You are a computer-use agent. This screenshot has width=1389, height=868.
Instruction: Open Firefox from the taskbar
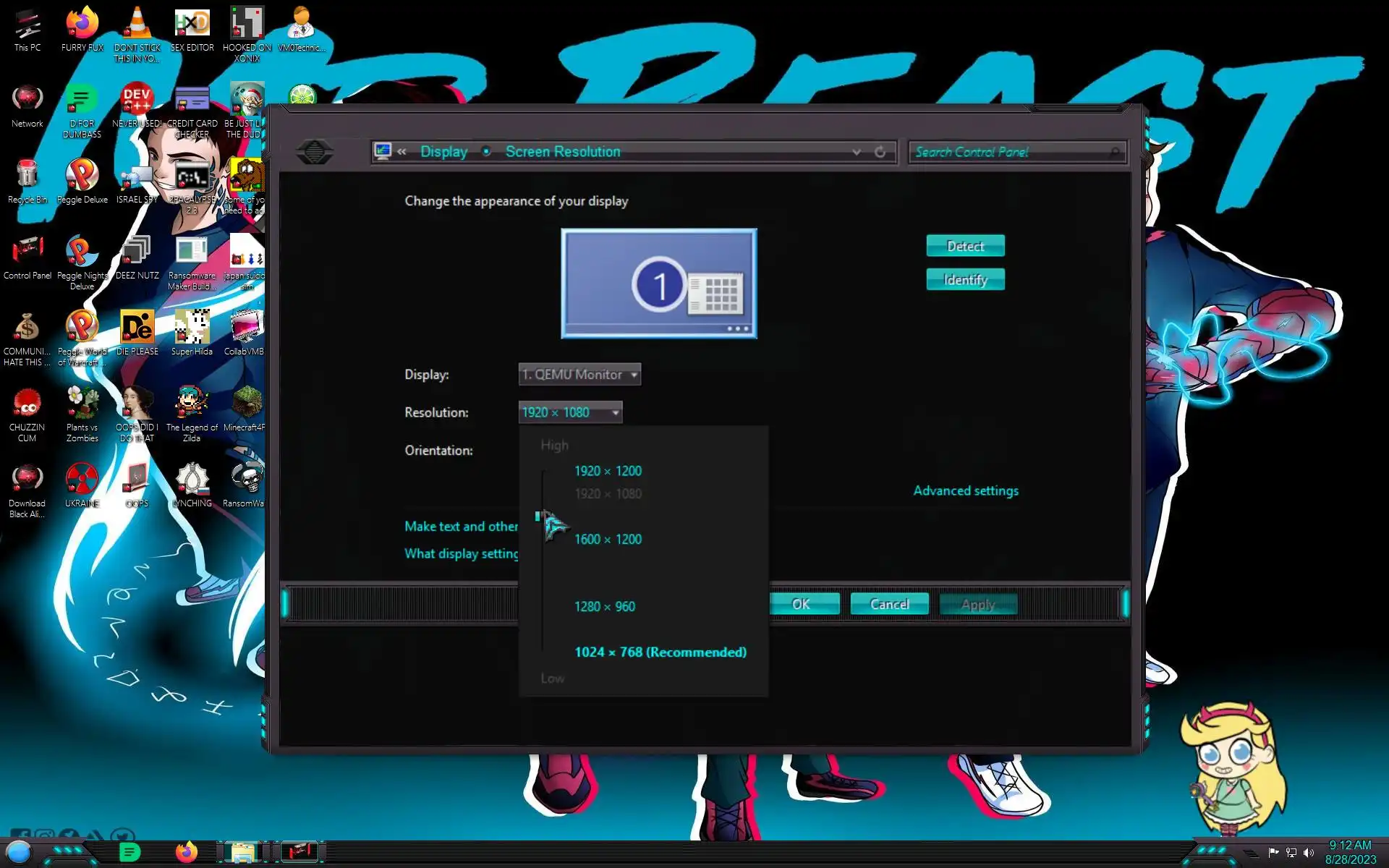187,852
